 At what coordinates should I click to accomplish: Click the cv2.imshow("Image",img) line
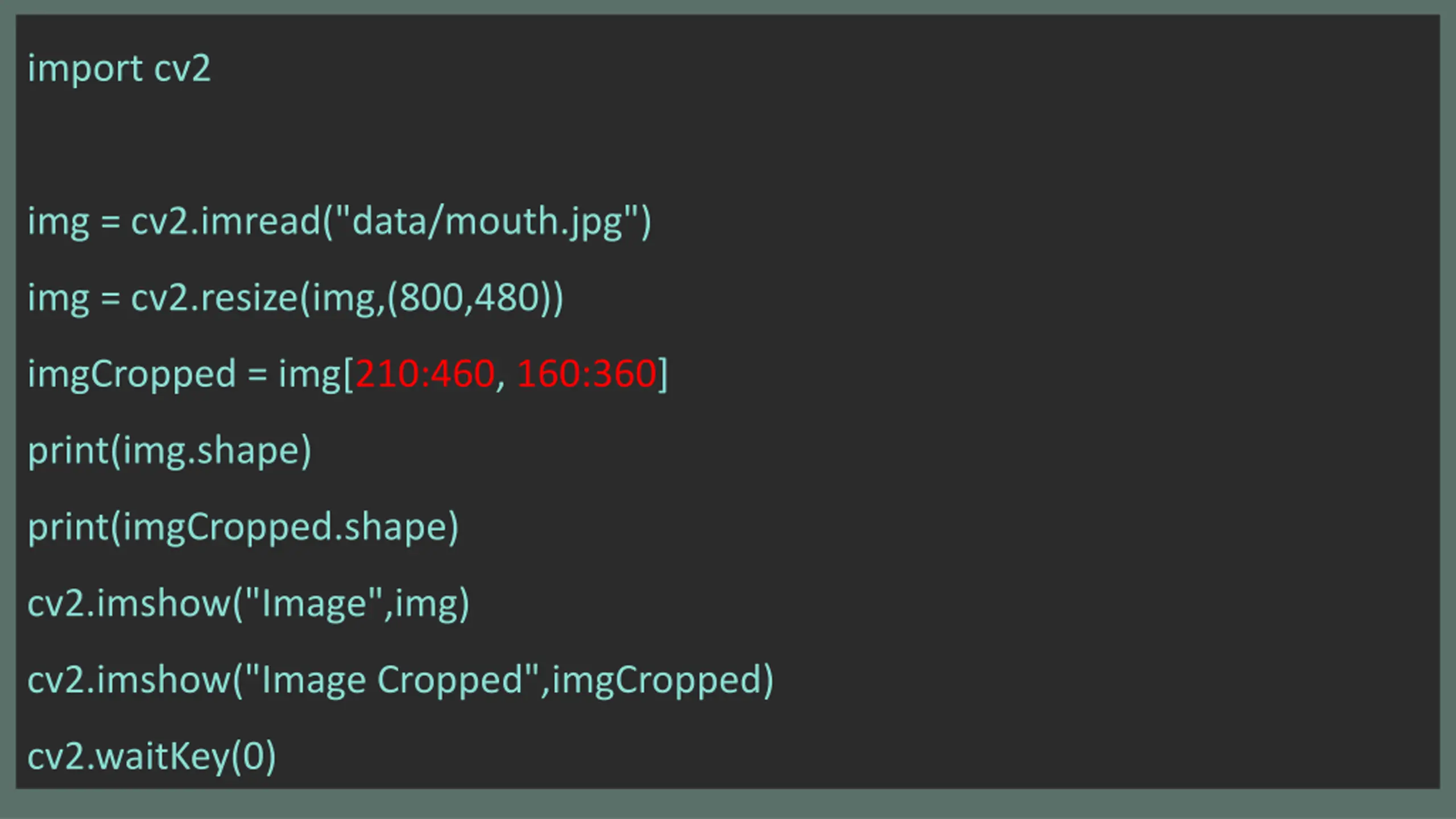[x=249, y=604]
